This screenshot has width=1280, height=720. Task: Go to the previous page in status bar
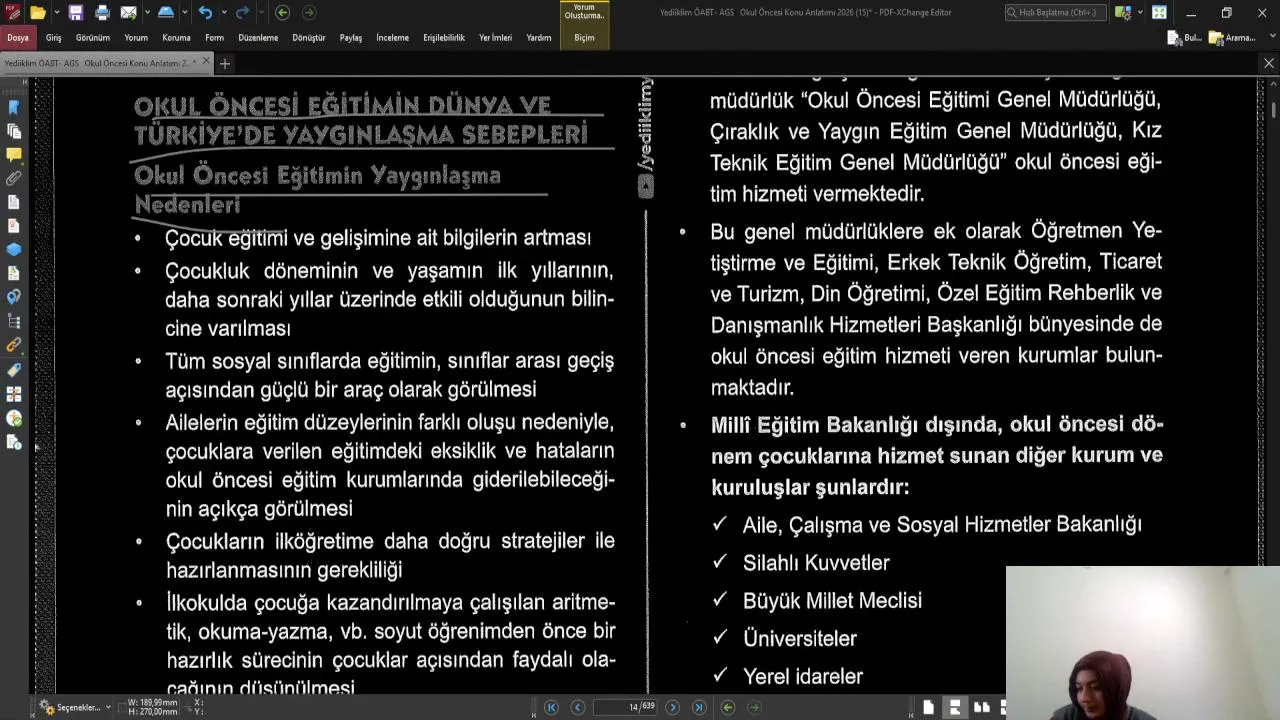point(578,707)
